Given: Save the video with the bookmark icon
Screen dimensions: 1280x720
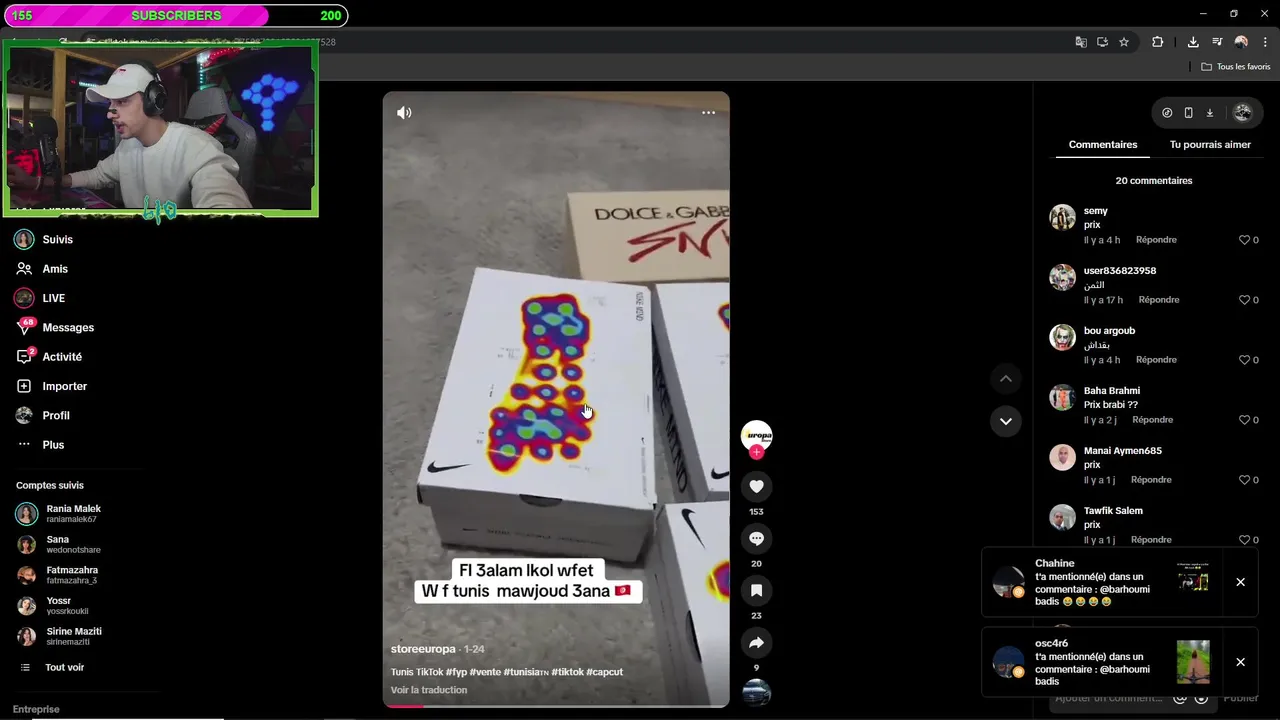Looking at the screenshot, I should coord(756,590).
